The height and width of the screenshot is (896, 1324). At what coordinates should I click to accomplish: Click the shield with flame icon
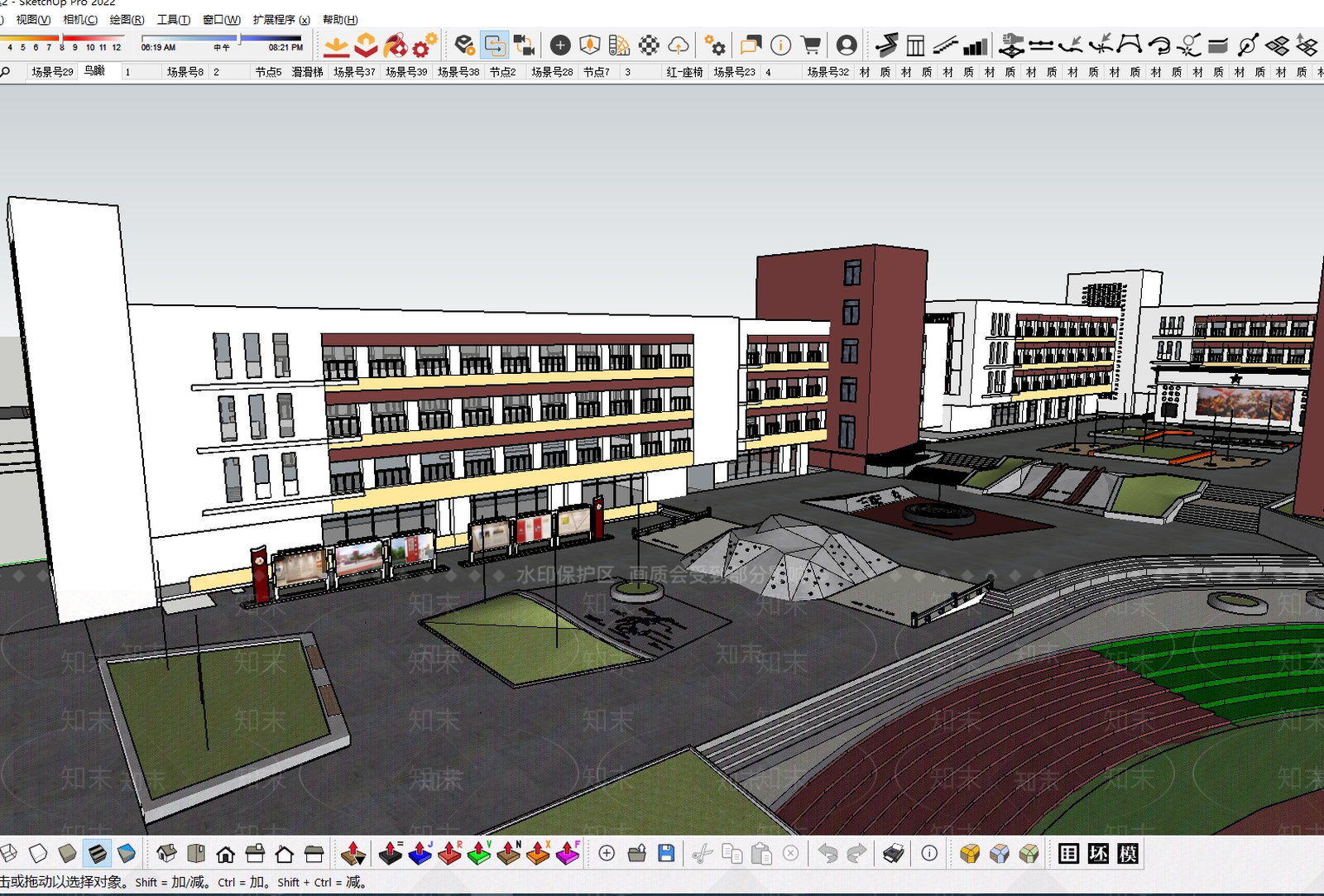pos(589,45)
